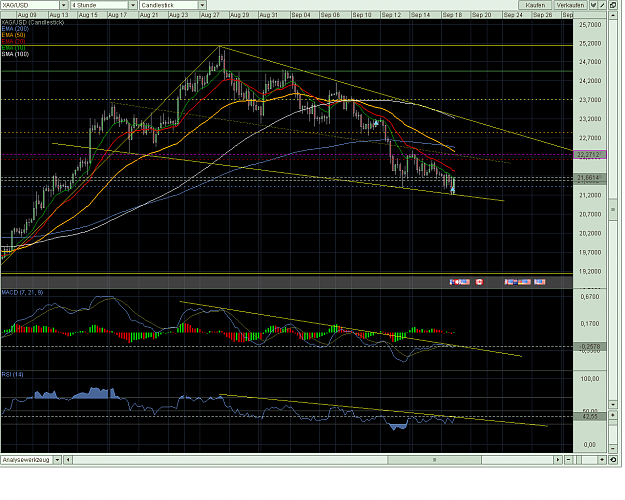Click the vertical scrollbar down arrow
The width and height of the screenshot is (625, 500).
click(x=613, y=404)
